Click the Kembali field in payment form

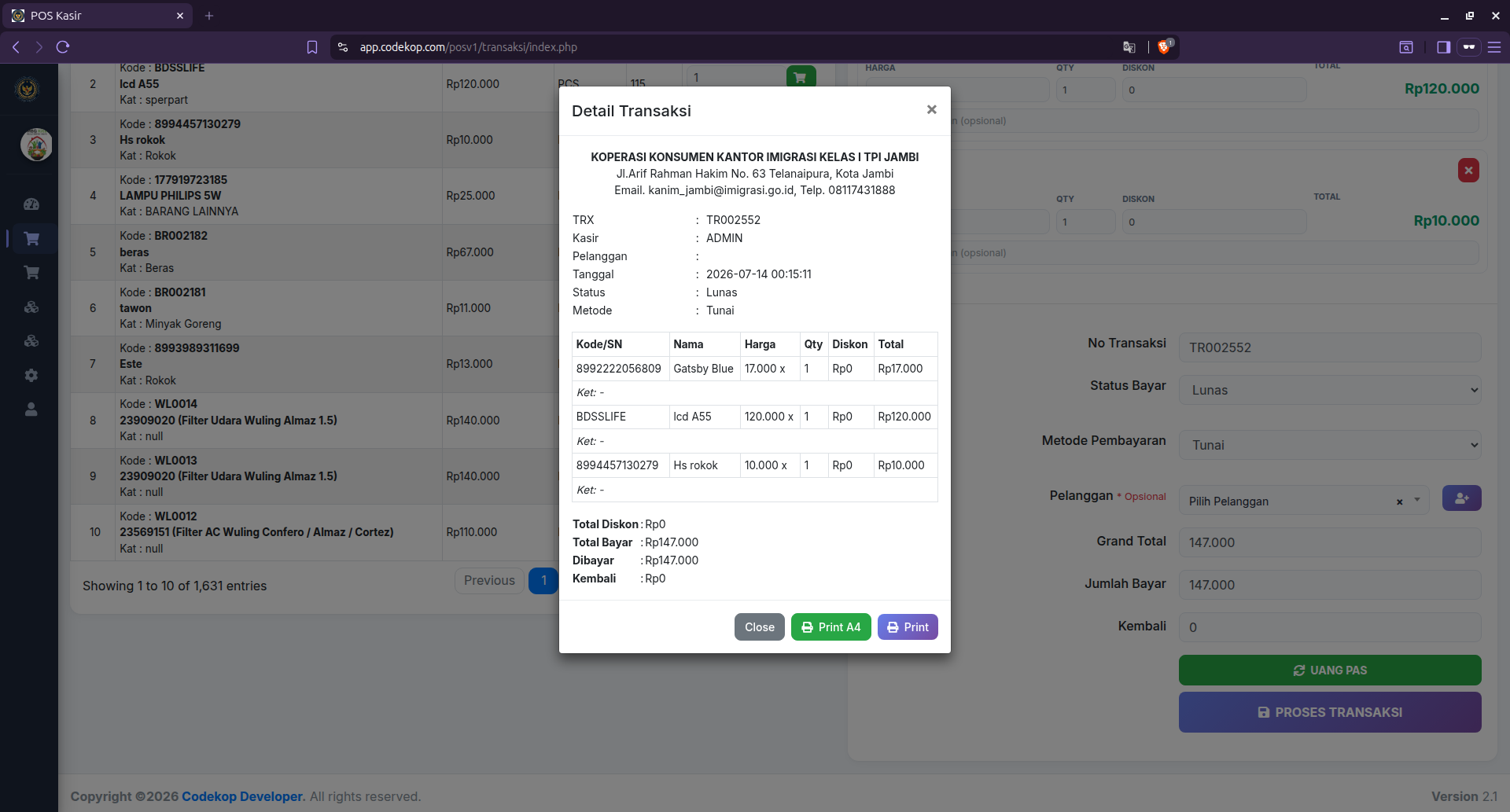pos(1330,627)
